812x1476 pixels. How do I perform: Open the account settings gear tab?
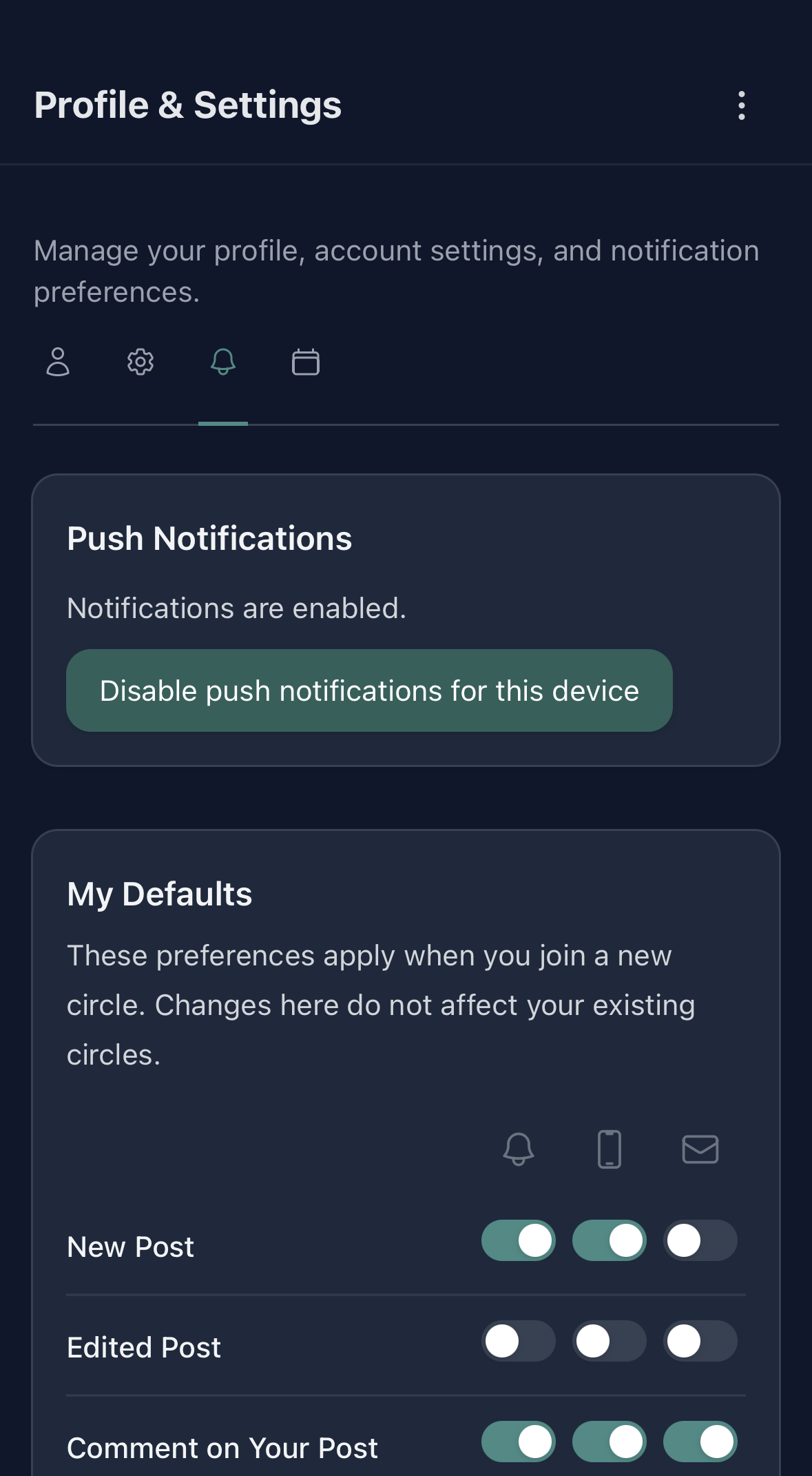click(140, 362)
